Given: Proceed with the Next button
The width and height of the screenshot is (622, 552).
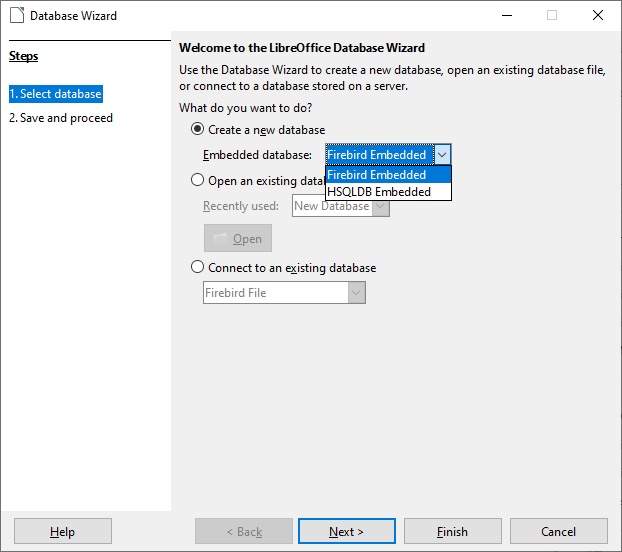Looking at the screenshot, I should click(347, 531).
